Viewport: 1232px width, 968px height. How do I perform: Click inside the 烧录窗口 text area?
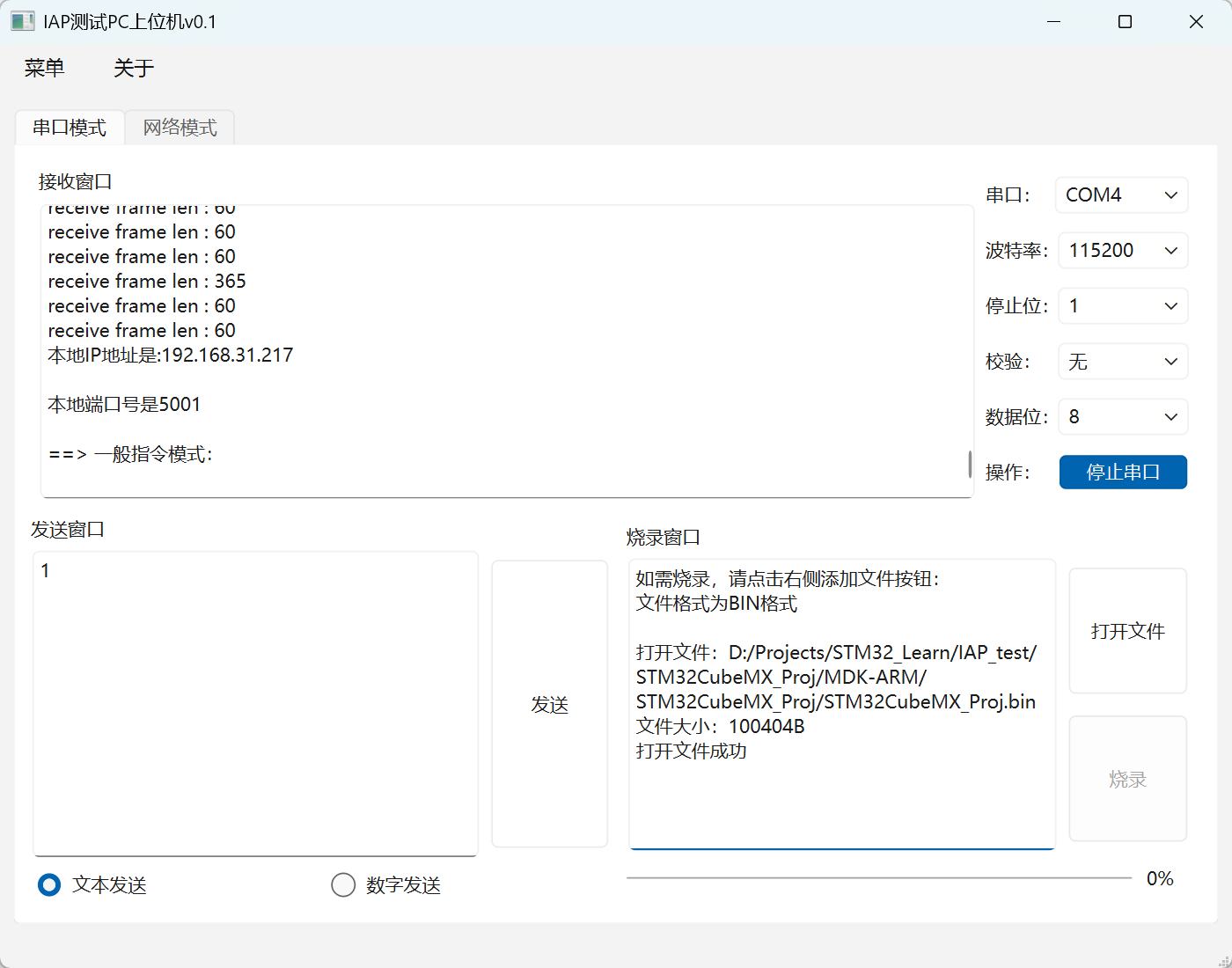842,704
